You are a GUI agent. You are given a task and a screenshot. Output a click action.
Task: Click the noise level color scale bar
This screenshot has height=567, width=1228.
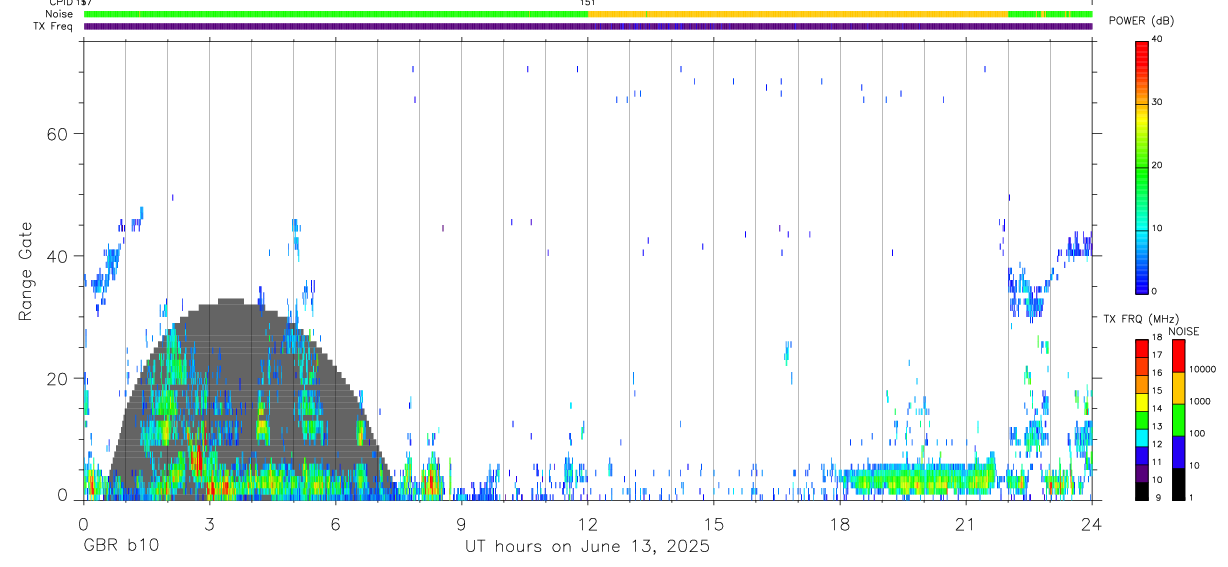[1178, 420]
